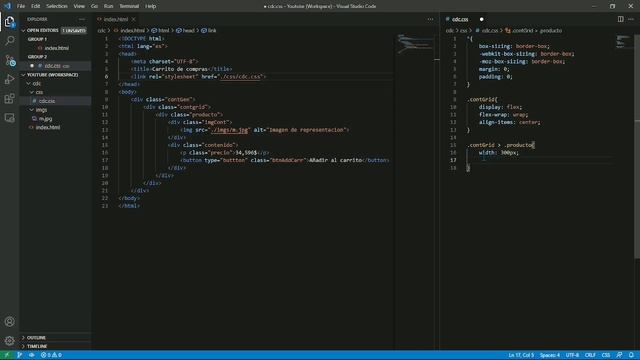
Task: Open index.html in the workspace tree
Action: point(48,127)
